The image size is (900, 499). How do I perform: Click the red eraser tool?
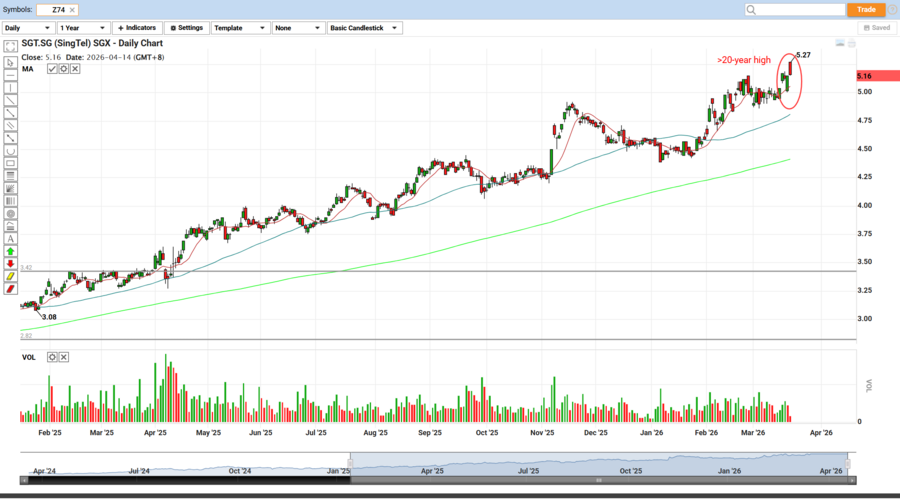[10, 289]
